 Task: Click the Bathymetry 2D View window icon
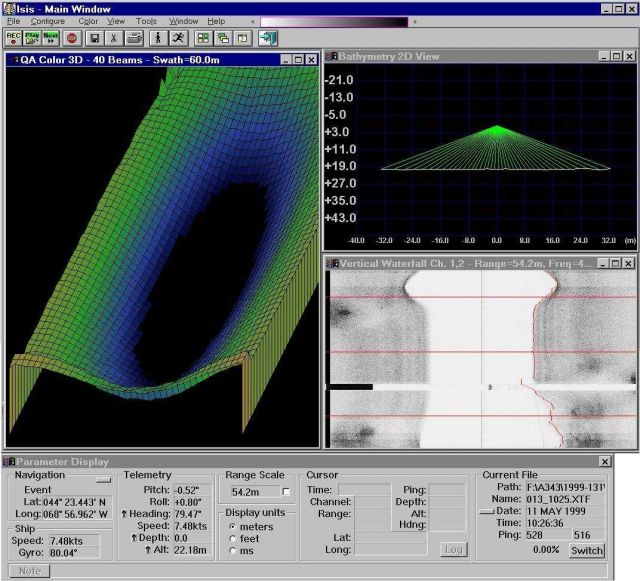[x=331, y=56]
